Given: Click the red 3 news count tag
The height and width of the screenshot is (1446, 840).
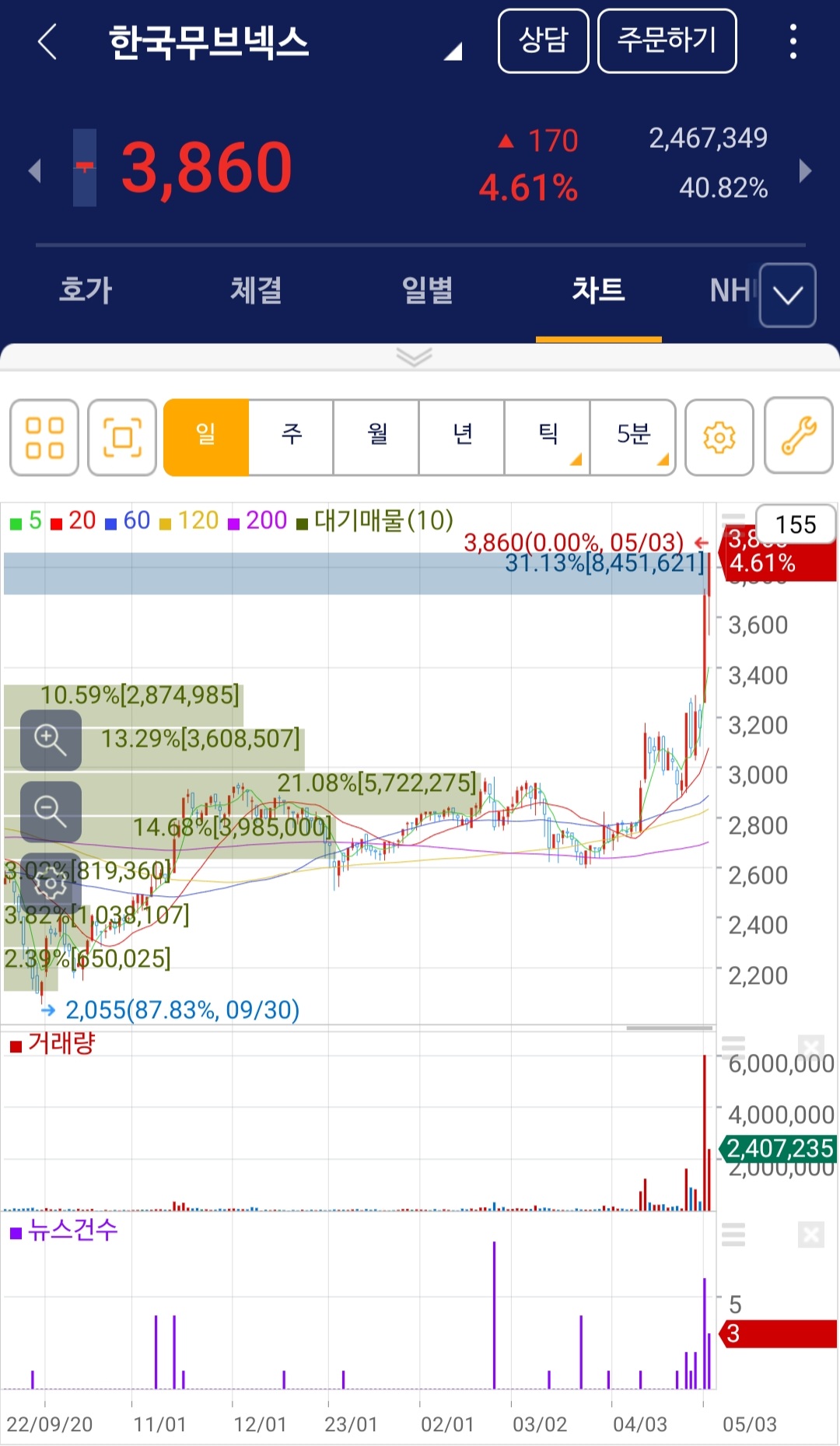Looking at the screenshot, I should coord(779,1334).
